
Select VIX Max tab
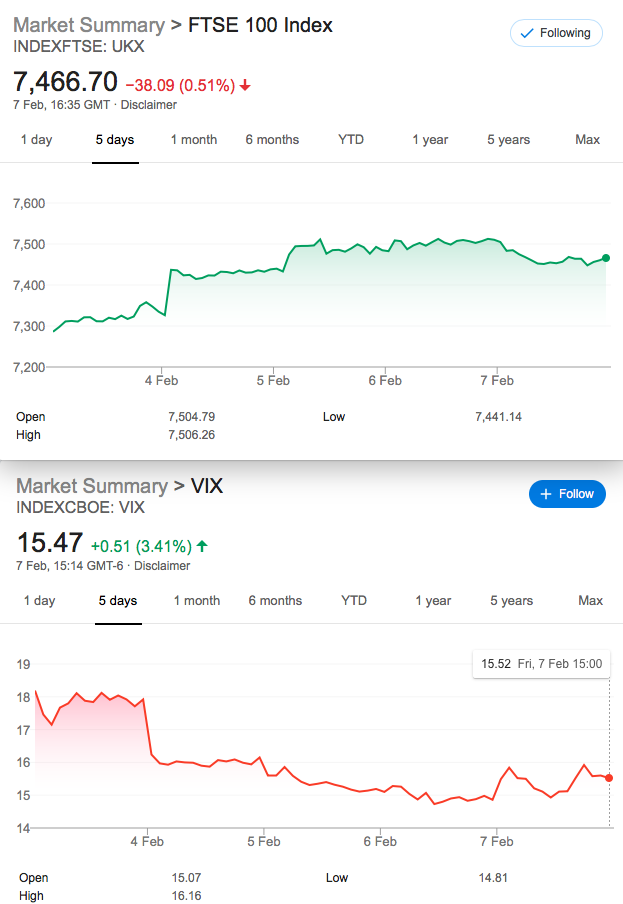[x=590, y=600]
